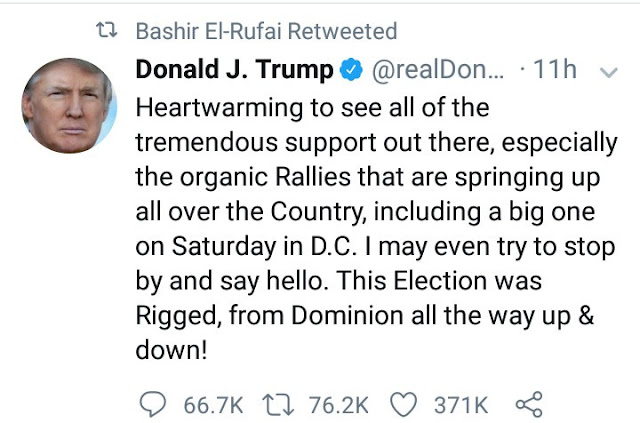Click the 66.7K replies count

click(x=213, y=405)
